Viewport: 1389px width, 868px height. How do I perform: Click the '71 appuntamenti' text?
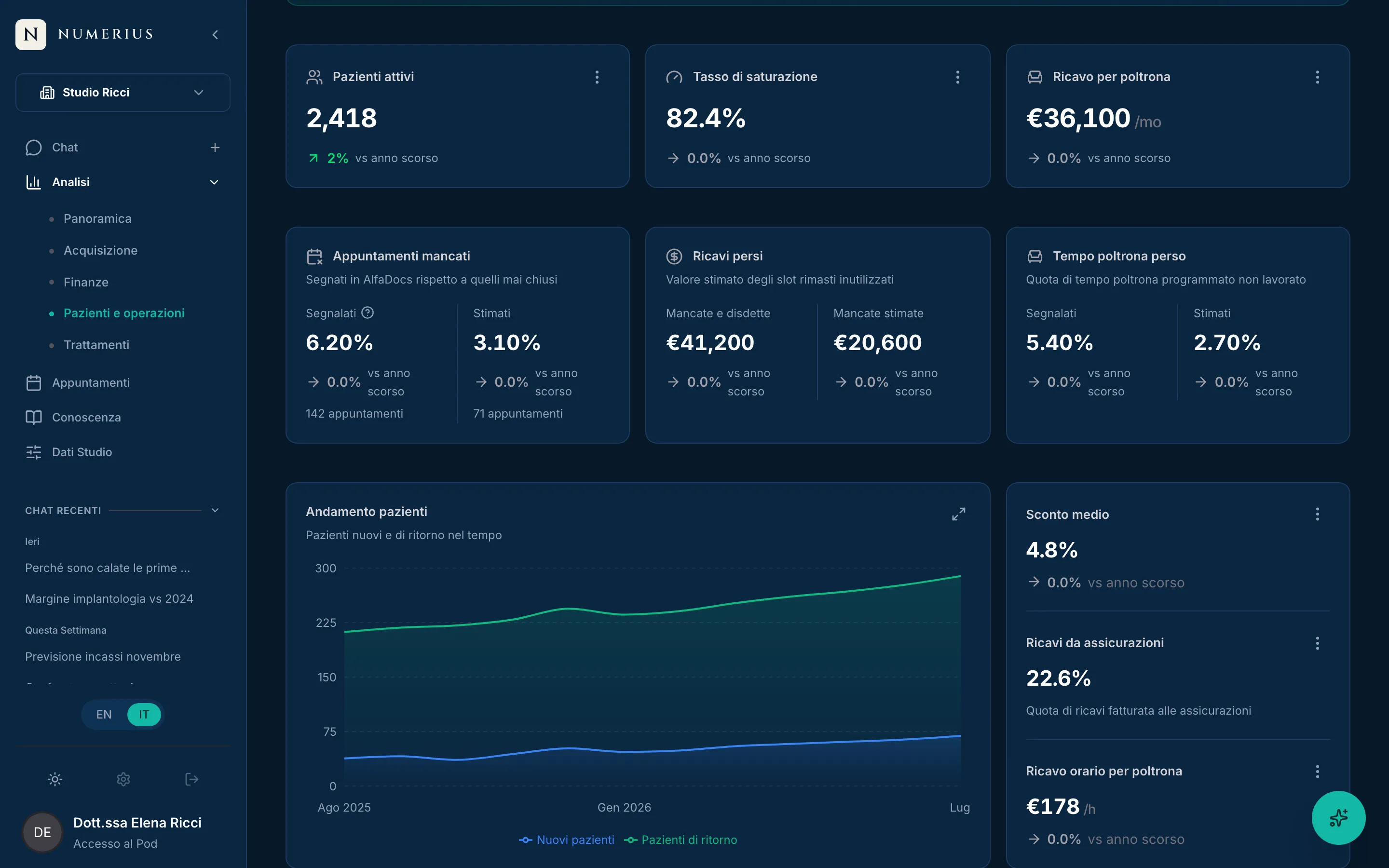(517, 413)
